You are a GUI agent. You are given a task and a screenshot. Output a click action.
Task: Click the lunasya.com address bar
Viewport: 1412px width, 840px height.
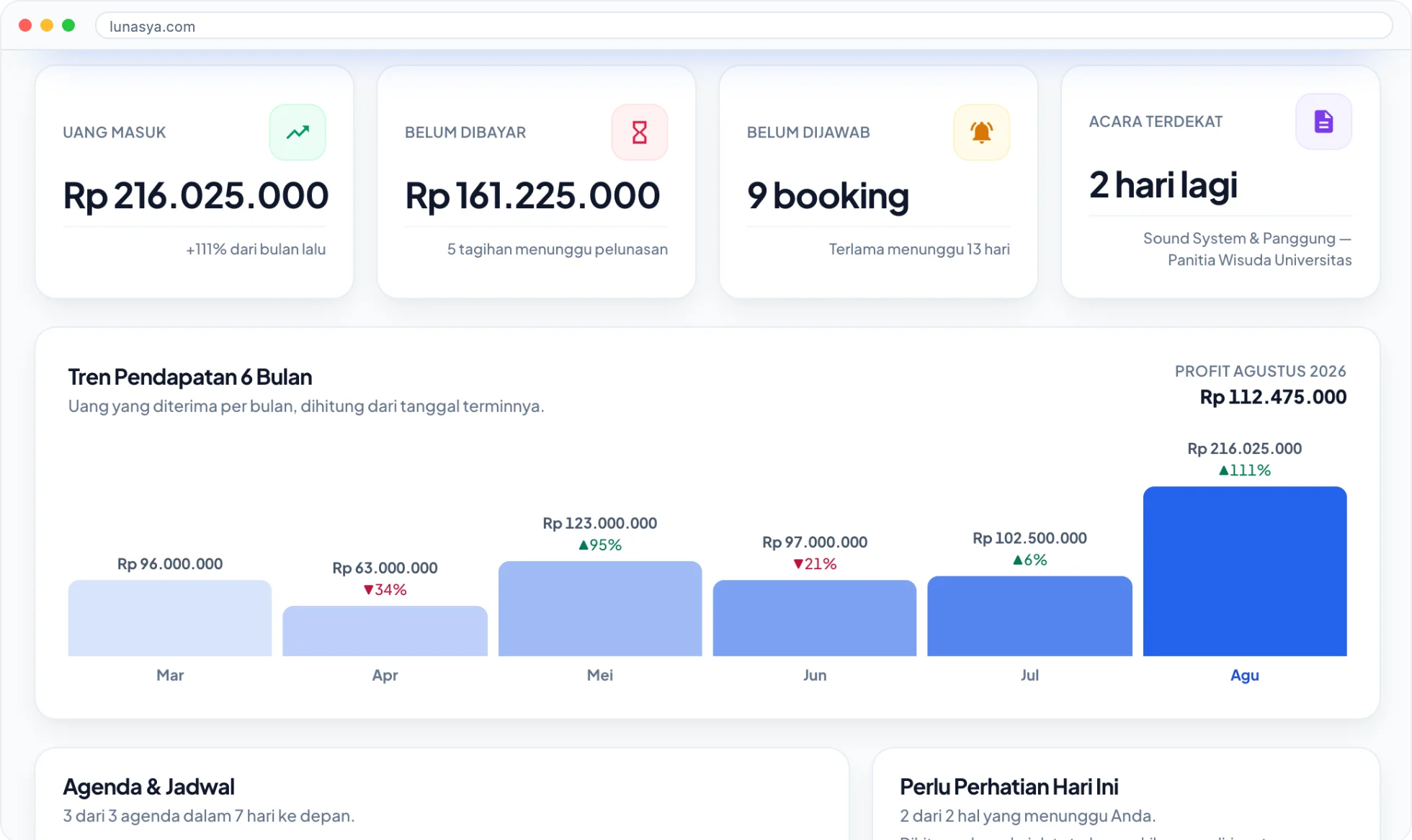(743, 26)
